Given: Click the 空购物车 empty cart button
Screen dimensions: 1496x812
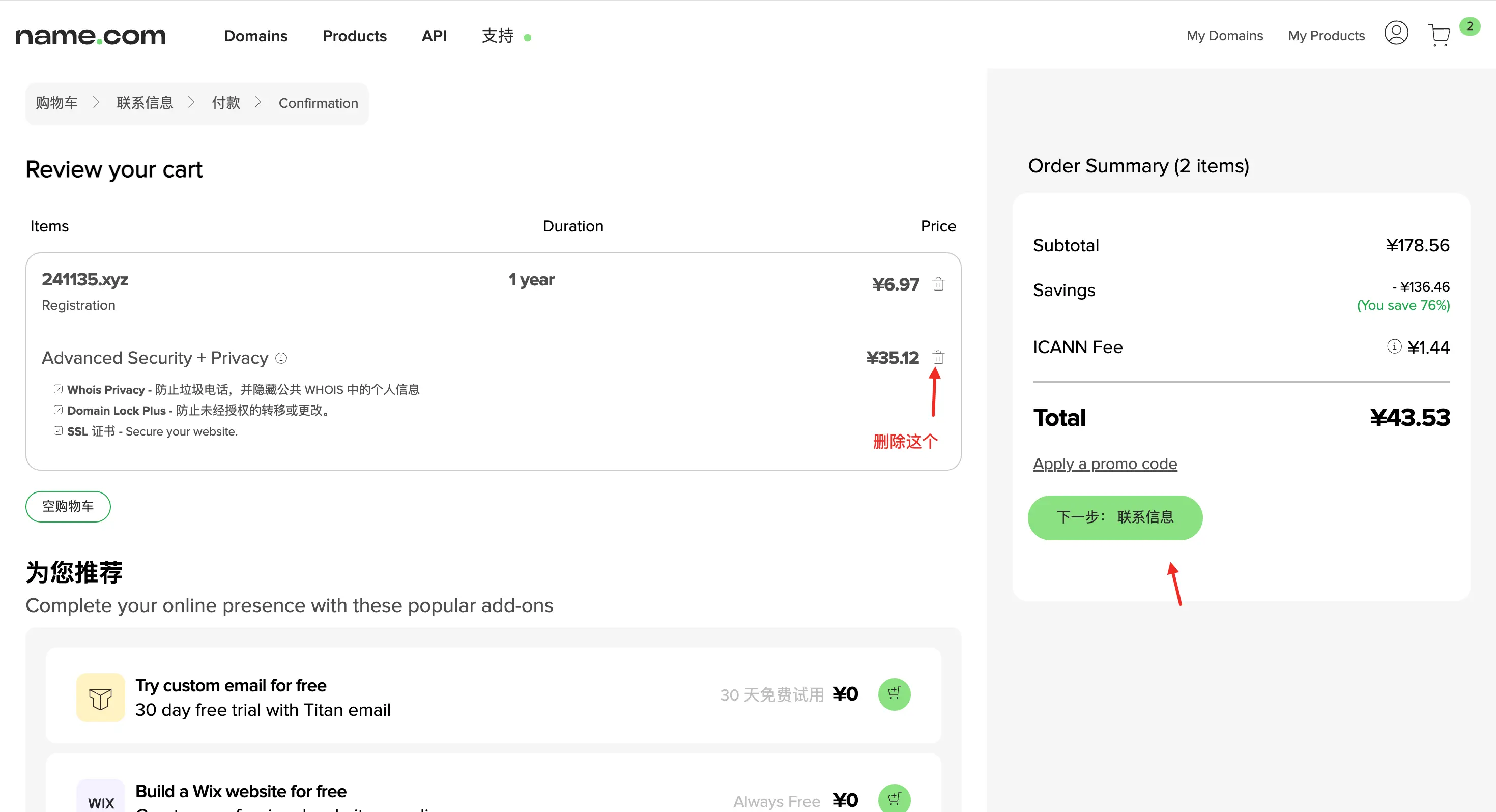Looking at the screenshot, I should pos(68,506).
